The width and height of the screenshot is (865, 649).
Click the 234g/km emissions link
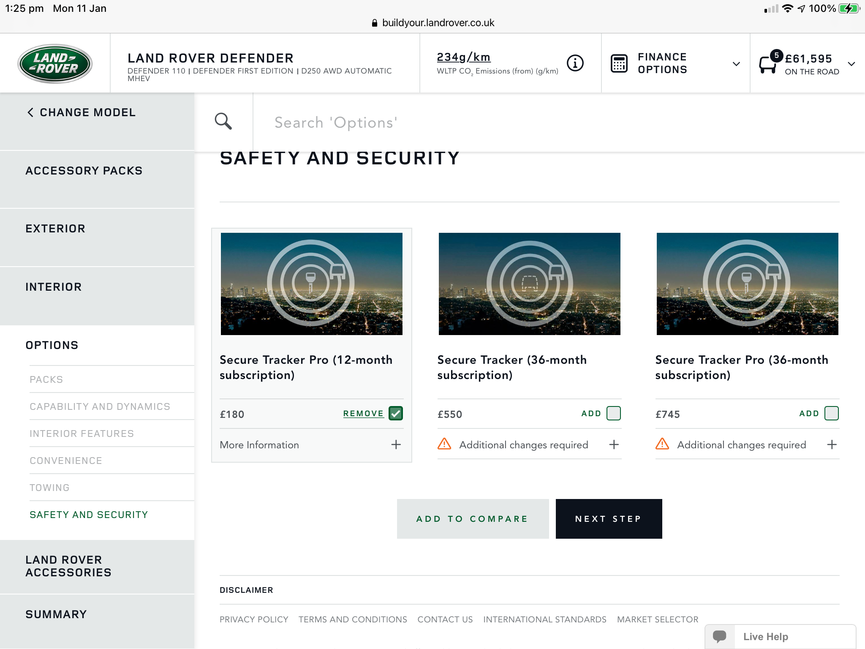[x=463, y=57]
